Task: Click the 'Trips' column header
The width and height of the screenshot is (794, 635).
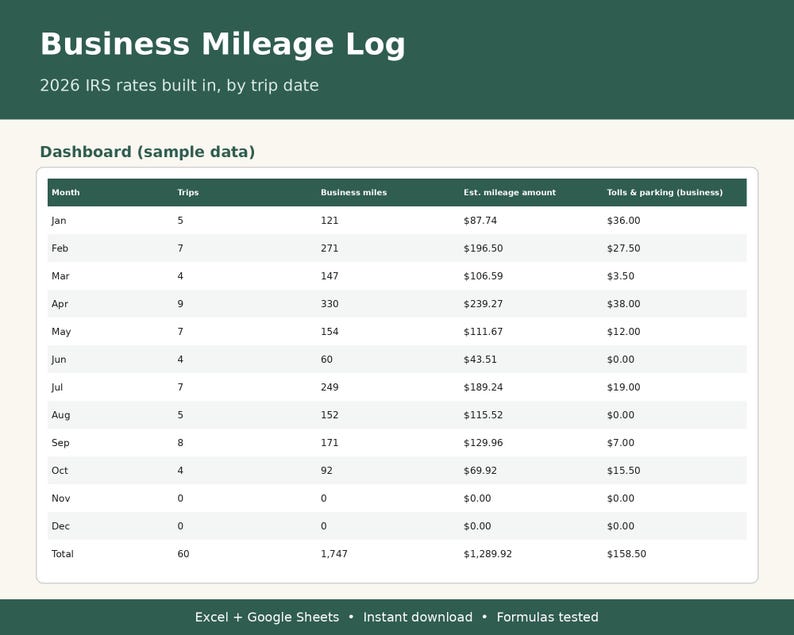Action: coord(188,192)
